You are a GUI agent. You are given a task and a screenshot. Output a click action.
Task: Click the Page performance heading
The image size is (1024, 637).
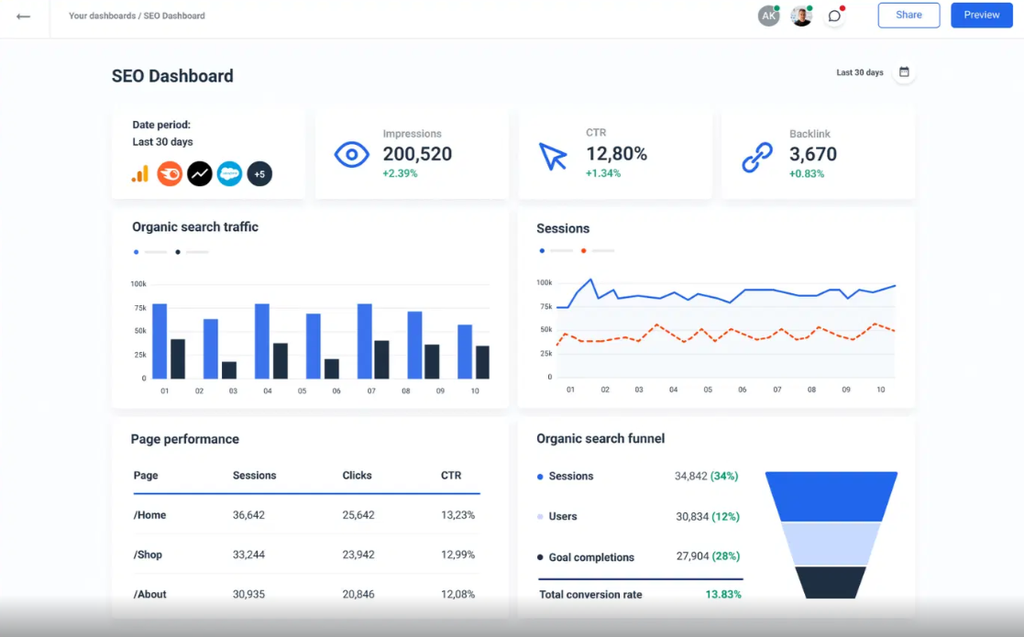[185, 439]
